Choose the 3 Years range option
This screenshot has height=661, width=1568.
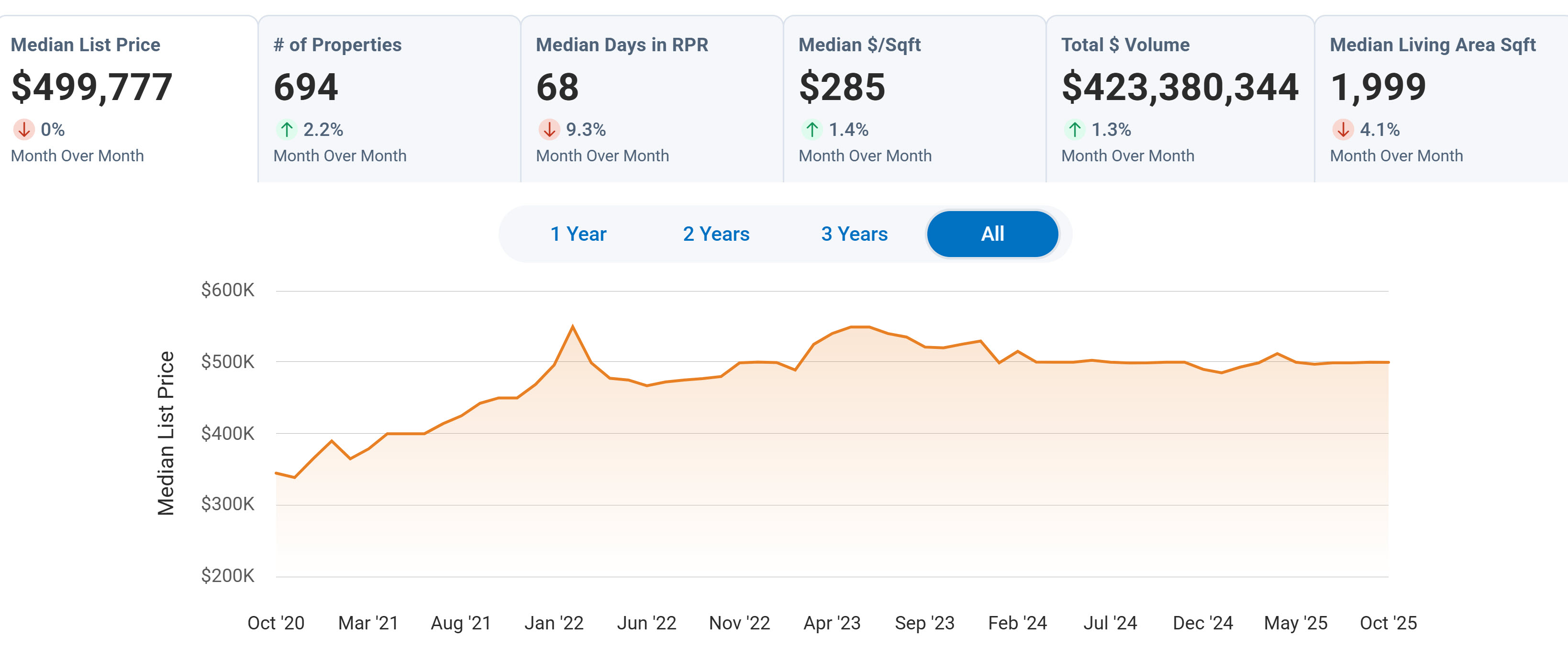pos(854,234)
